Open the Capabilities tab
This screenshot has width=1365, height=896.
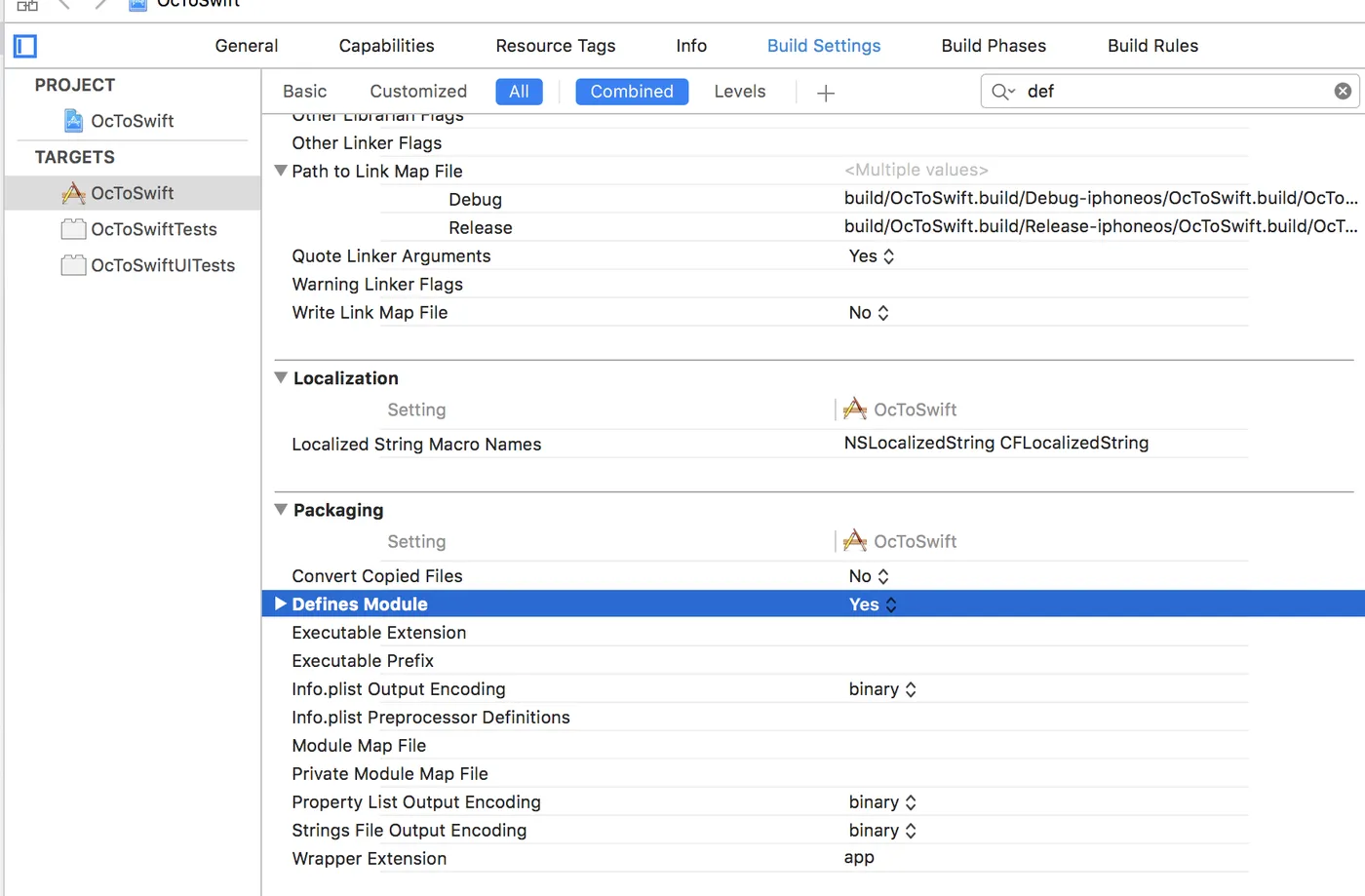(x=386, y=46)
